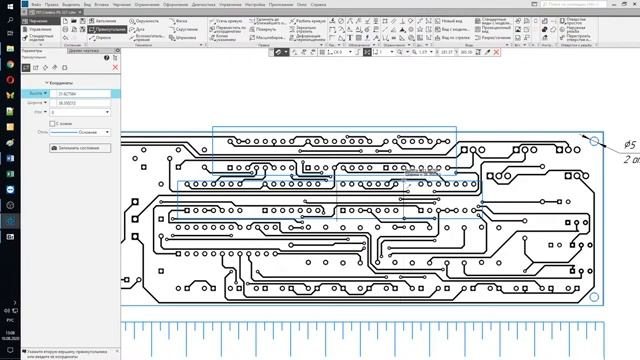
Task: Open Word from Windows taskbar
Action: point(10,158)
